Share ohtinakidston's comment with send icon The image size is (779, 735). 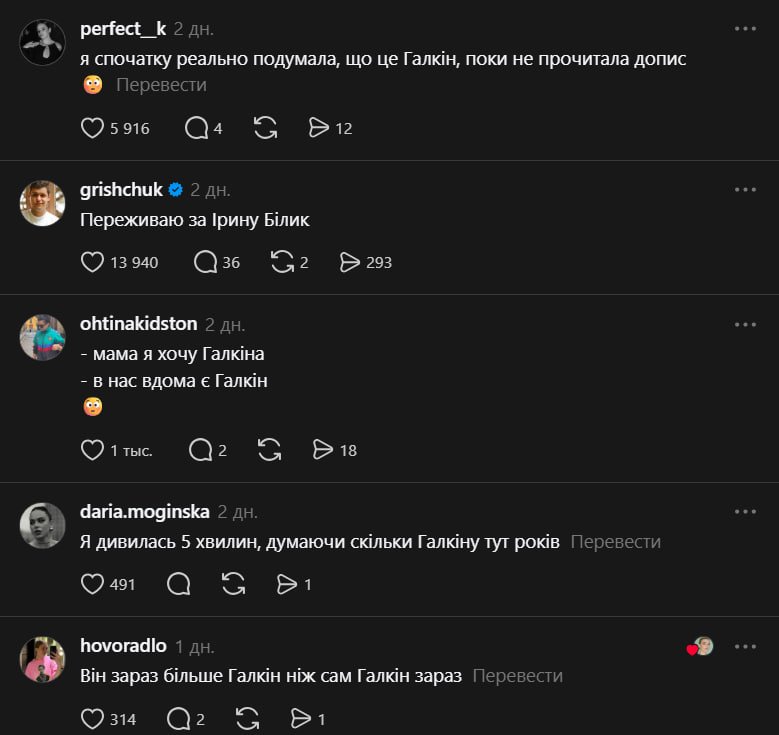coord(321,450)
